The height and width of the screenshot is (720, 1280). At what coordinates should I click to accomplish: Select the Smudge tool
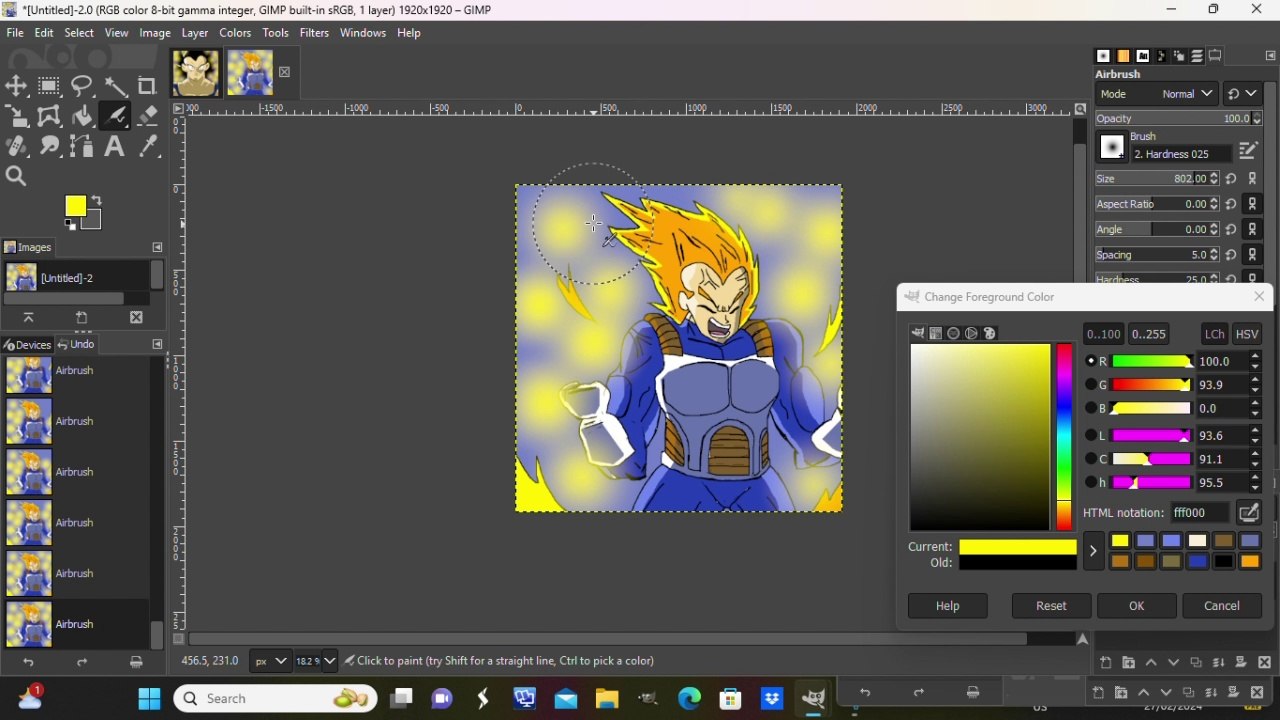(x=50, y=146)
